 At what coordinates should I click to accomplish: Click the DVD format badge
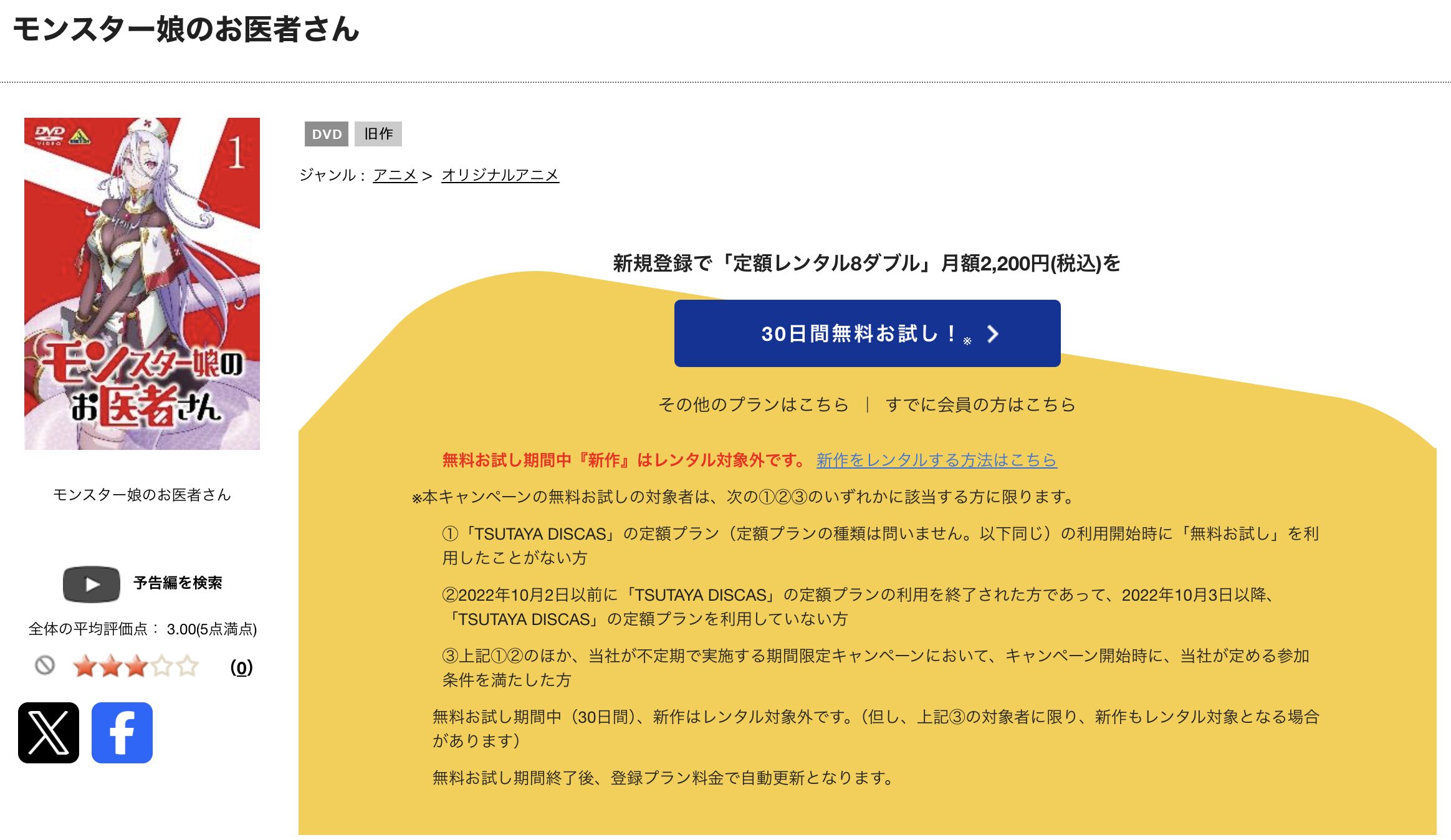tap(327, 134)
